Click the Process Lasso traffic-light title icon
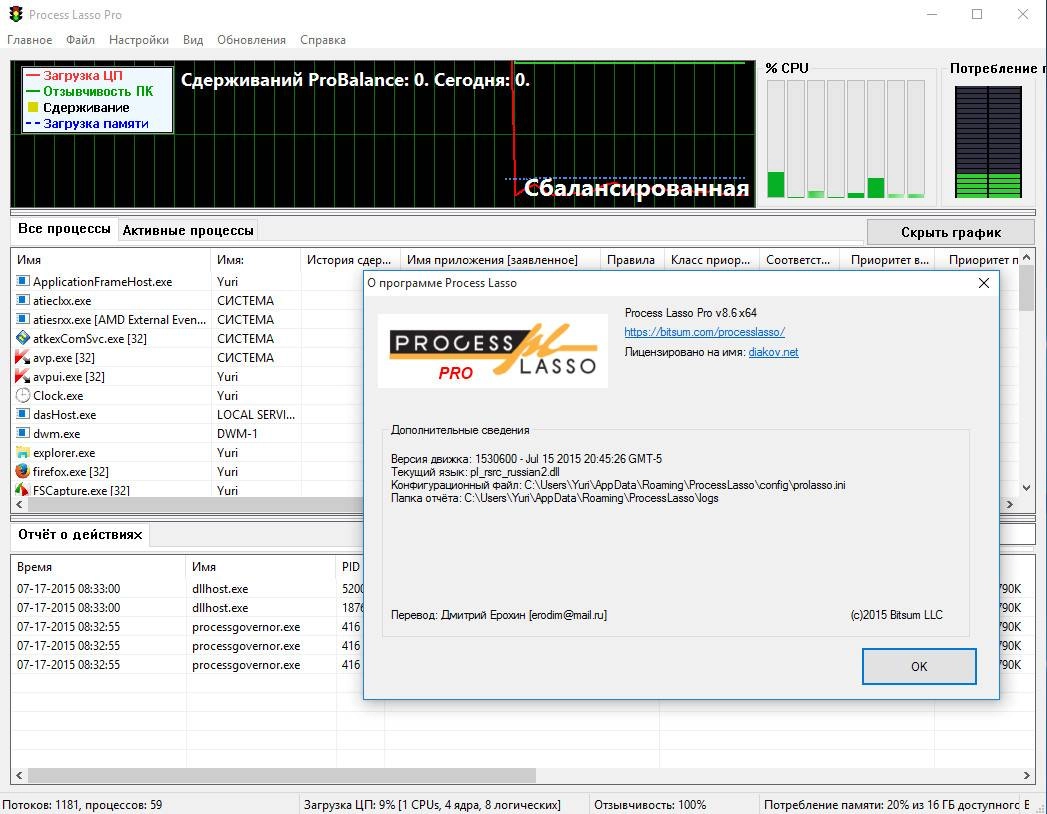 coord(16,14)
